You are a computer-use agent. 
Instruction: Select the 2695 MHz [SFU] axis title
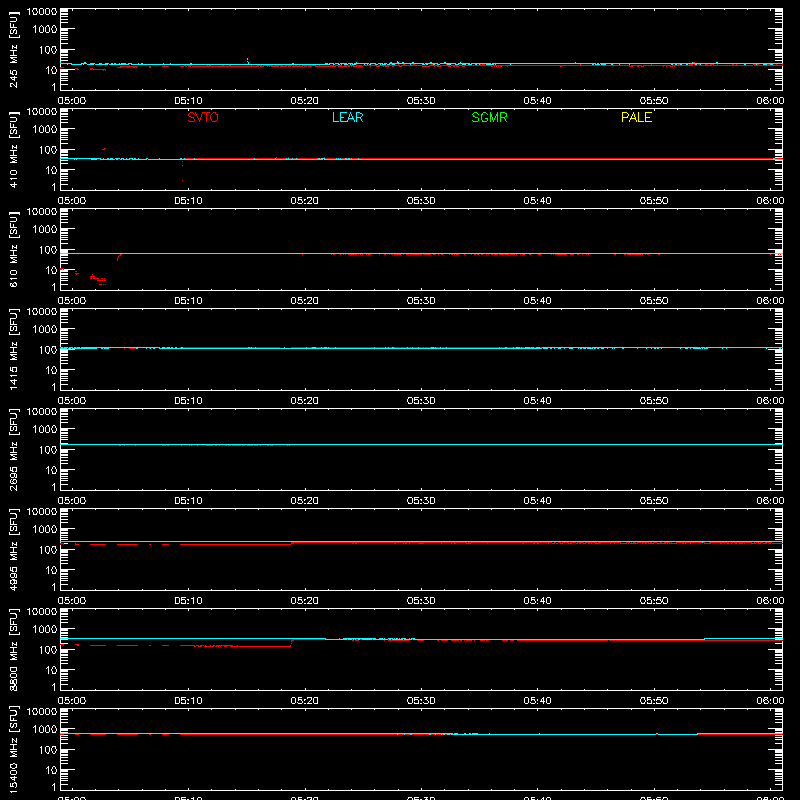click(14, 449)
